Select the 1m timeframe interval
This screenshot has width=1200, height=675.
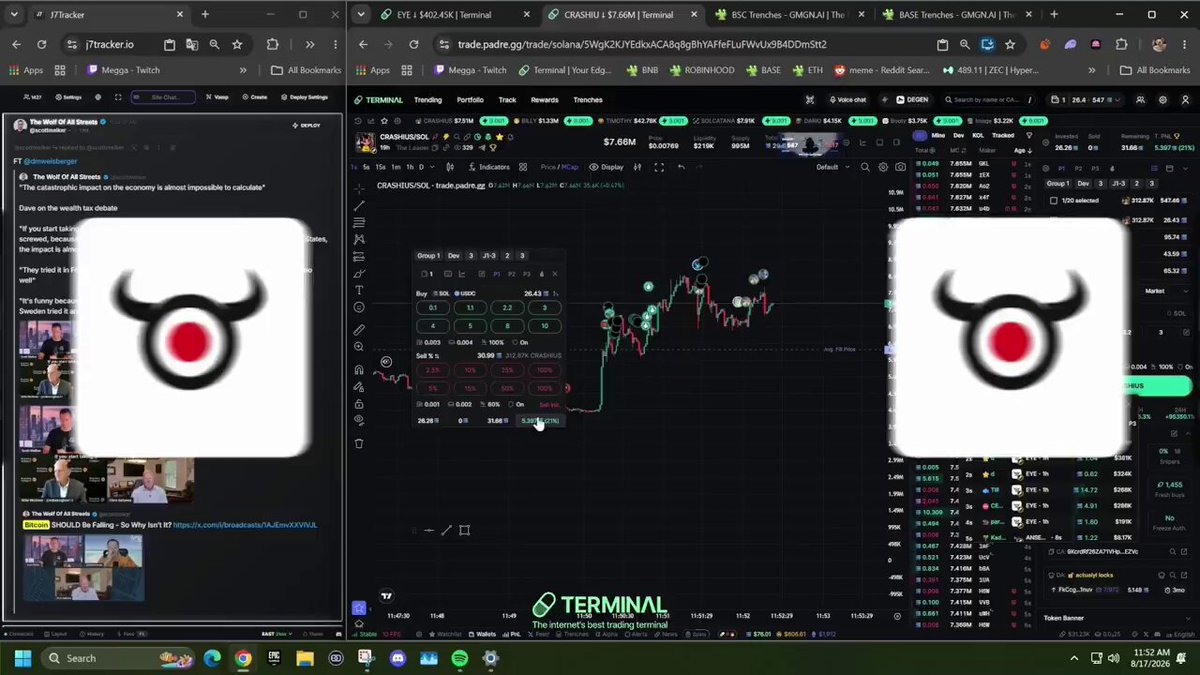(396, 167)
